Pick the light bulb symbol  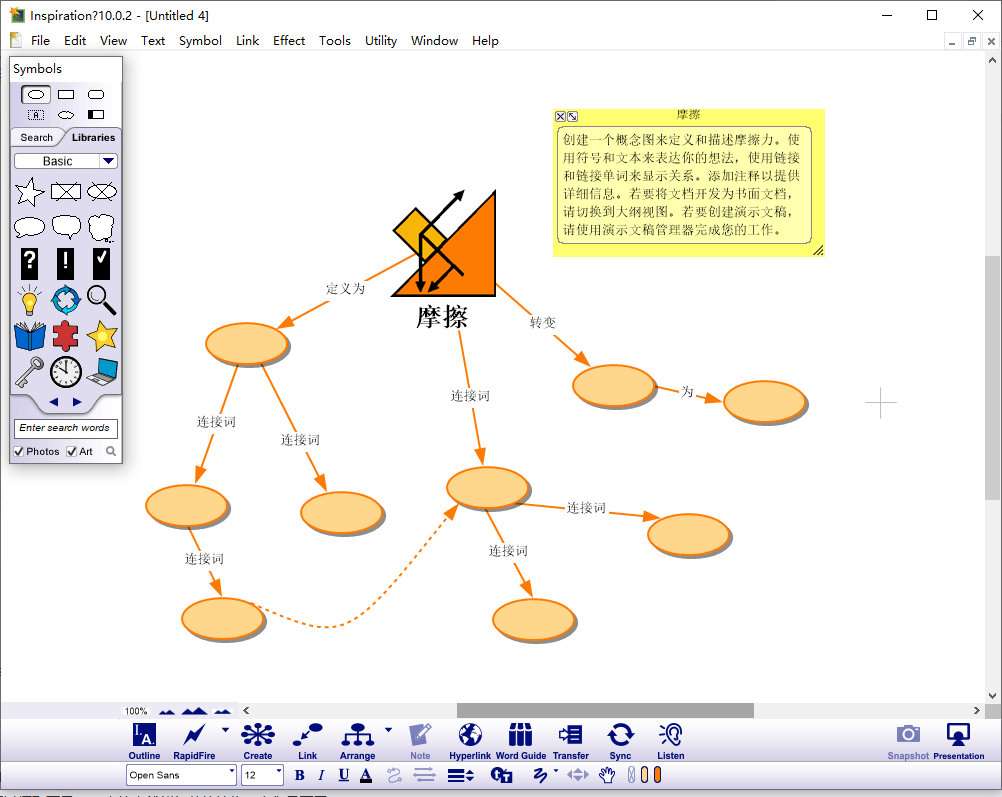click(x=30, y=299)
